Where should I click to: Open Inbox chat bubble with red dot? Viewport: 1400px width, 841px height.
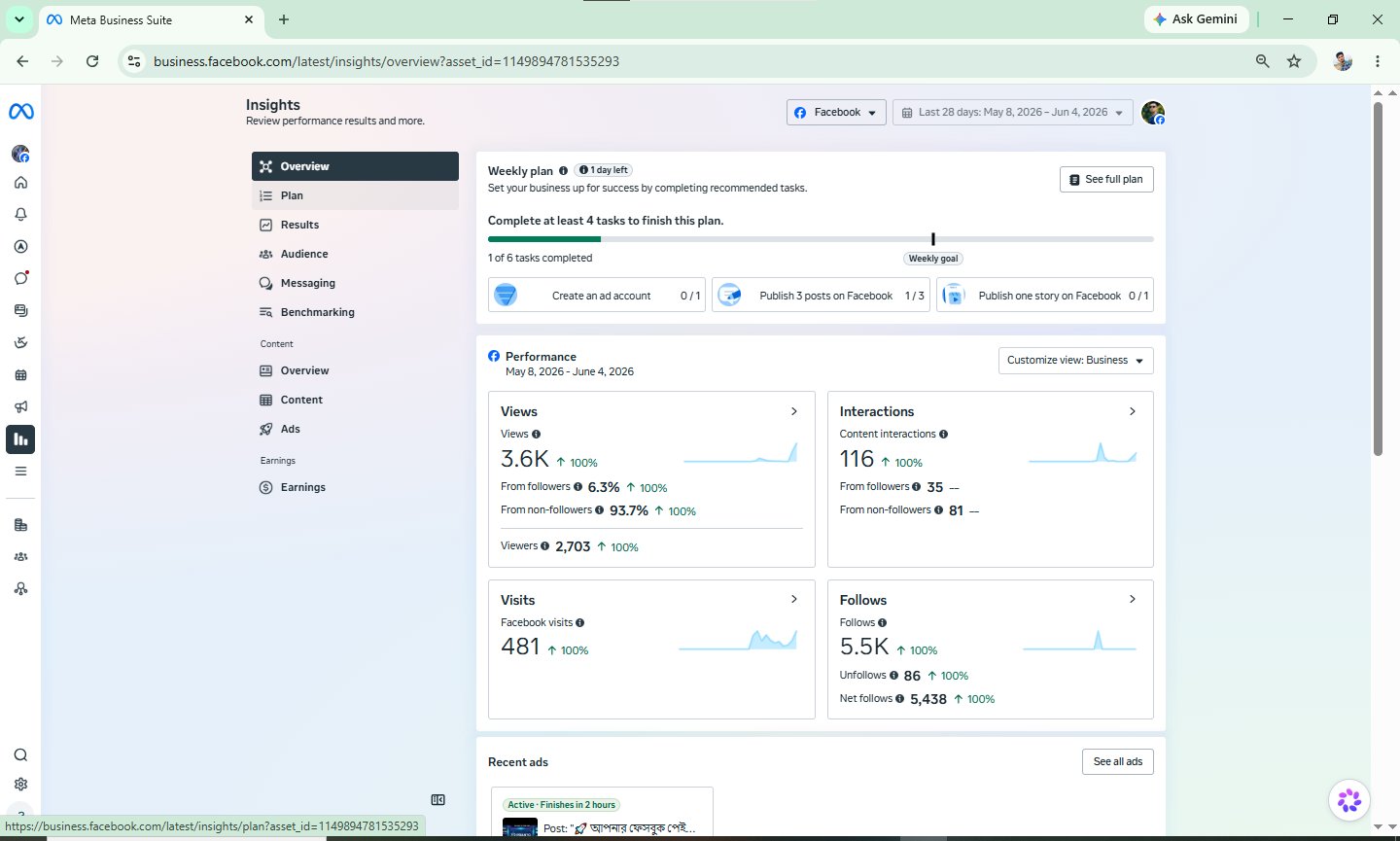[20, 278]
